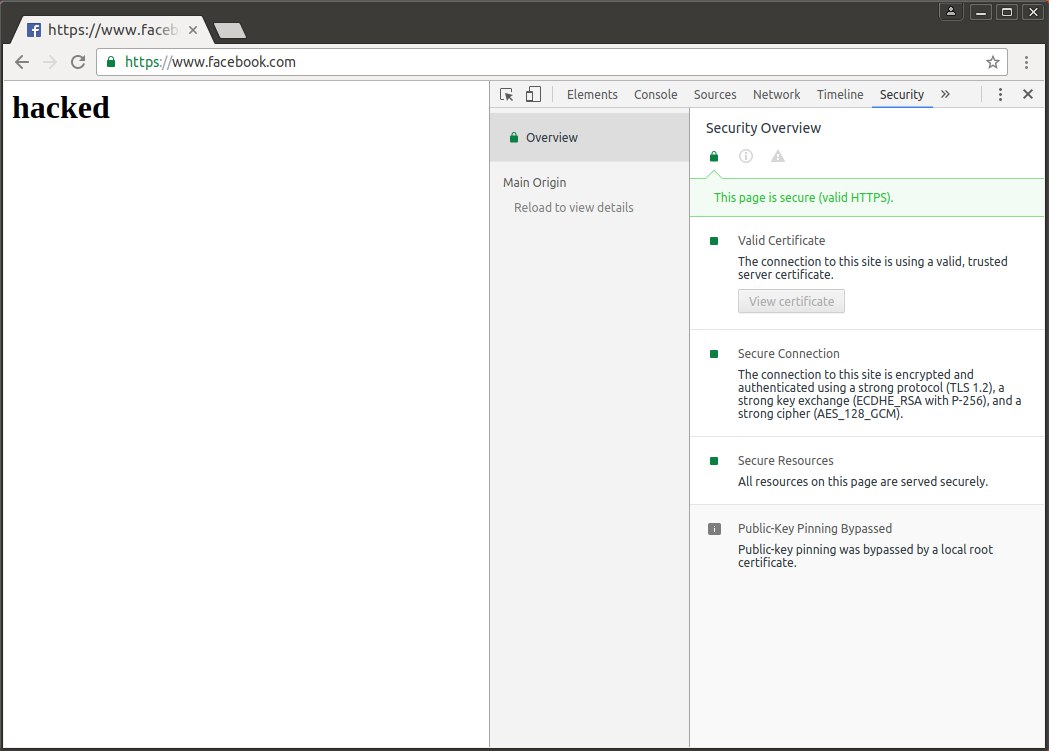Open DevTools customize menu dots
Viewport: 1049px width, 751px height.
tap(1000, 94)
